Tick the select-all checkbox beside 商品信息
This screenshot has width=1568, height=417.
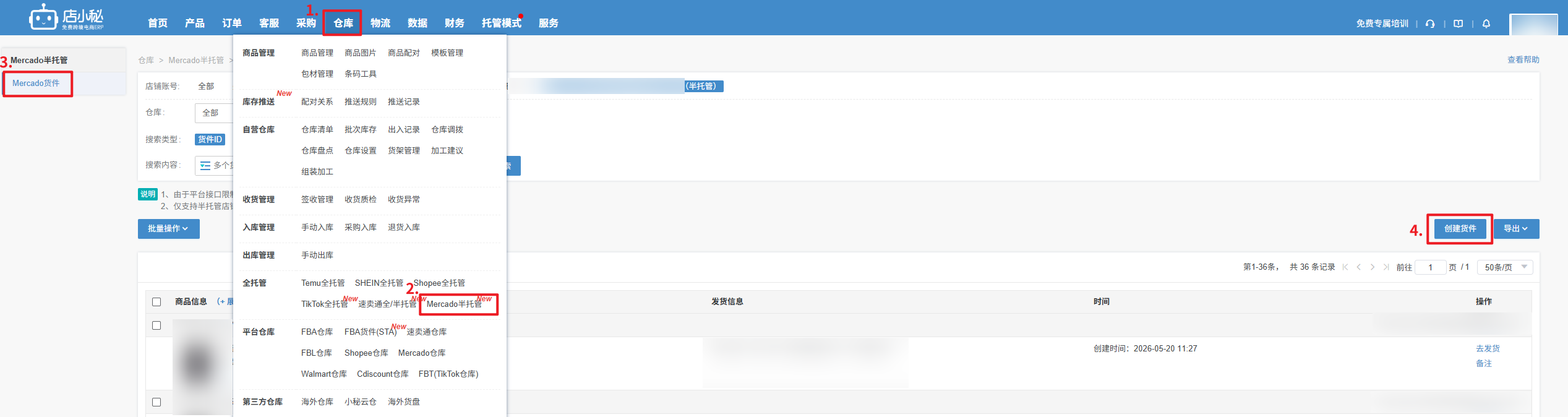point(156,302)
